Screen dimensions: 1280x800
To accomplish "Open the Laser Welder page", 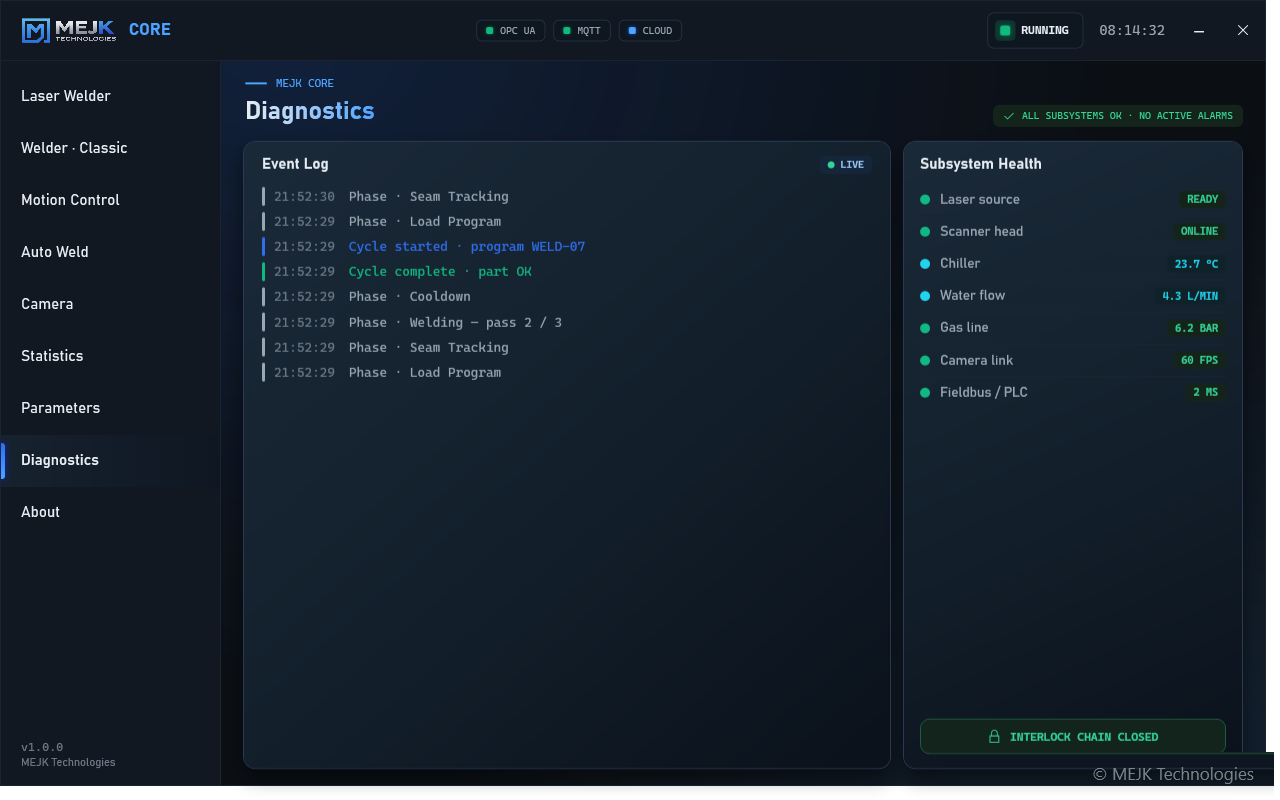I will point(110,96).
